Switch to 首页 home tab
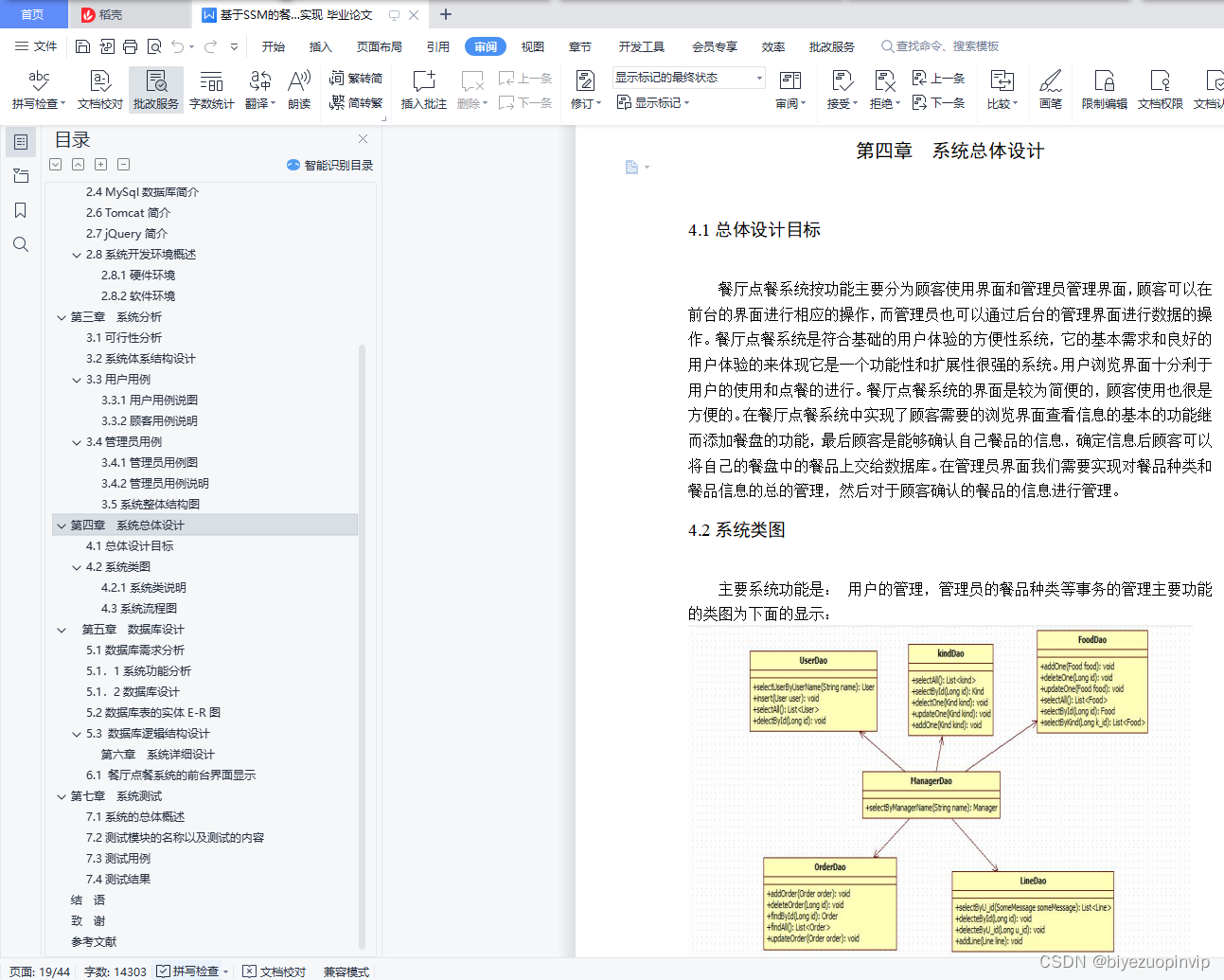This screenshot has width=1224, height=980. pyautogui.click(x=33, y=14)
